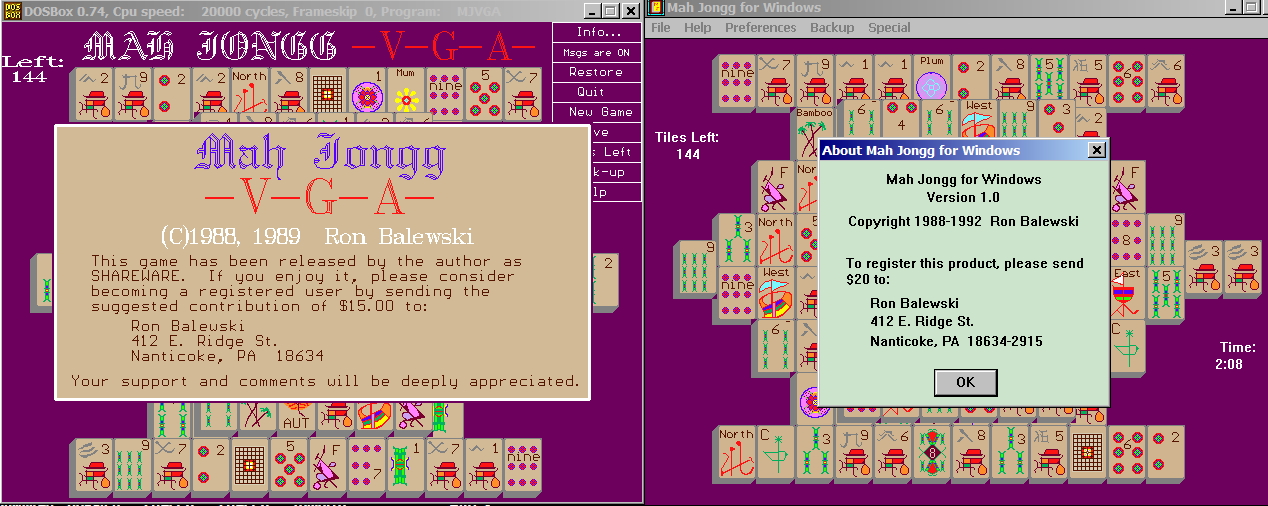
Task: Close the About Mah Jongg for Windows dialog
Action: pos(1096,150)
